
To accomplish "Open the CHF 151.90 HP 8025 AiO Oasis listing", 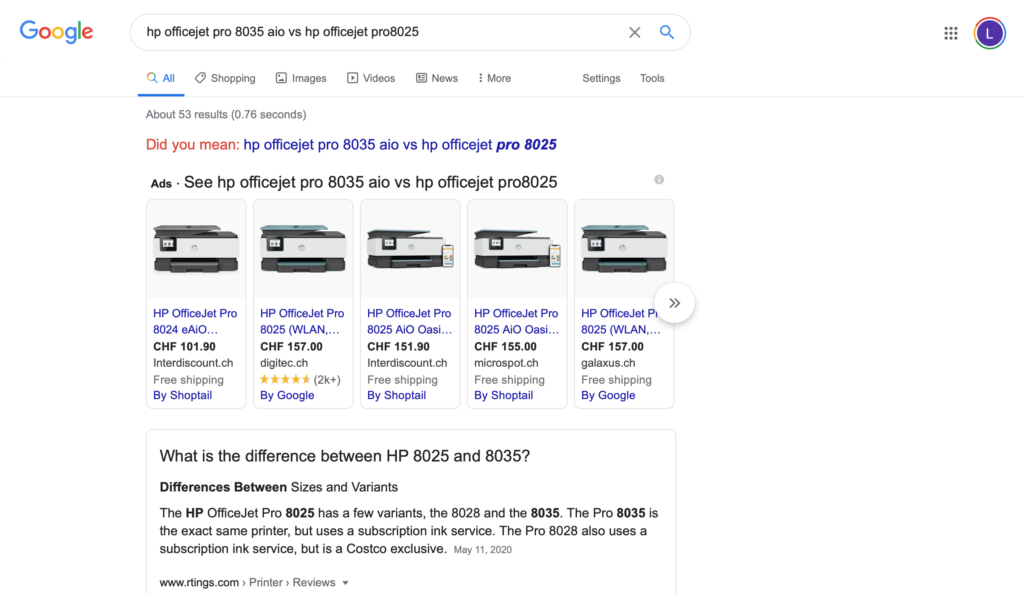I will point(409,321).
